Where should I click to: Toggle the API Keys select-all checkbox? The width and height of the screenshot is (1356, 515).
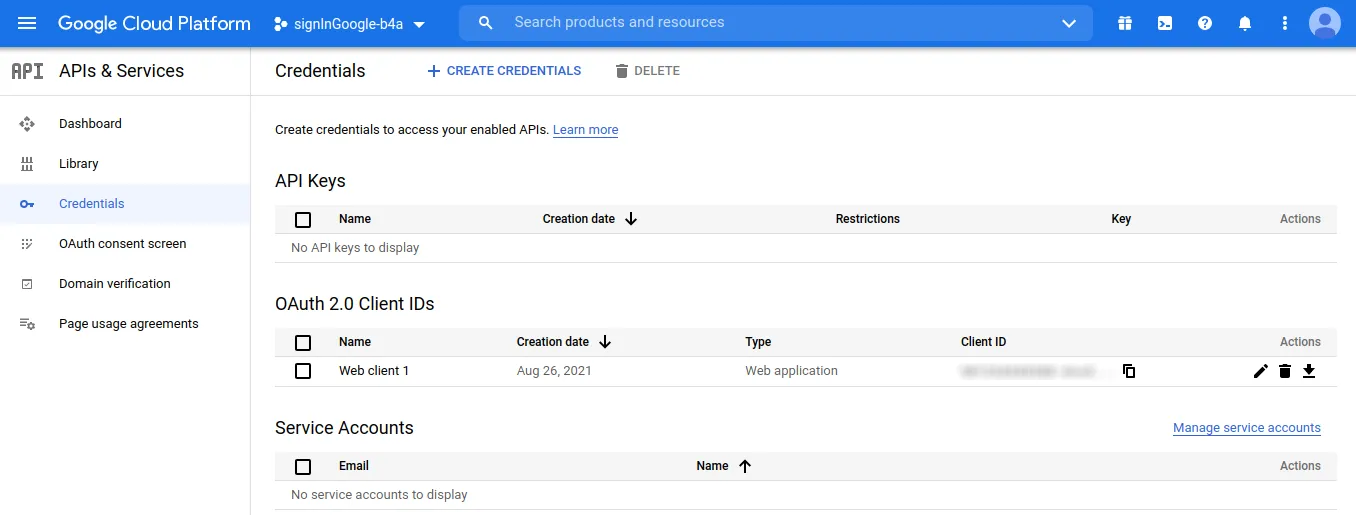point(303,220)
